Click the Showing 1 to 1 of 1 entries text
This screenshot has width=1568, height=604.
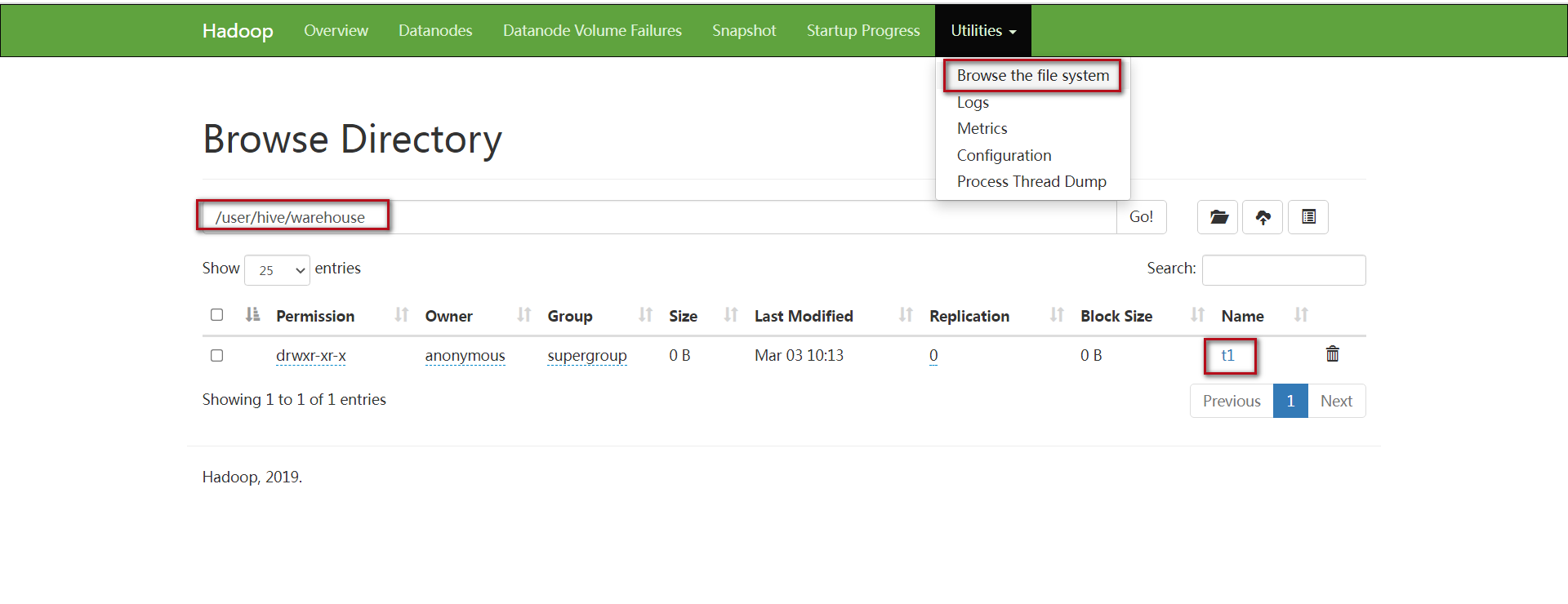pyautogui.click(x=294, y=399)
